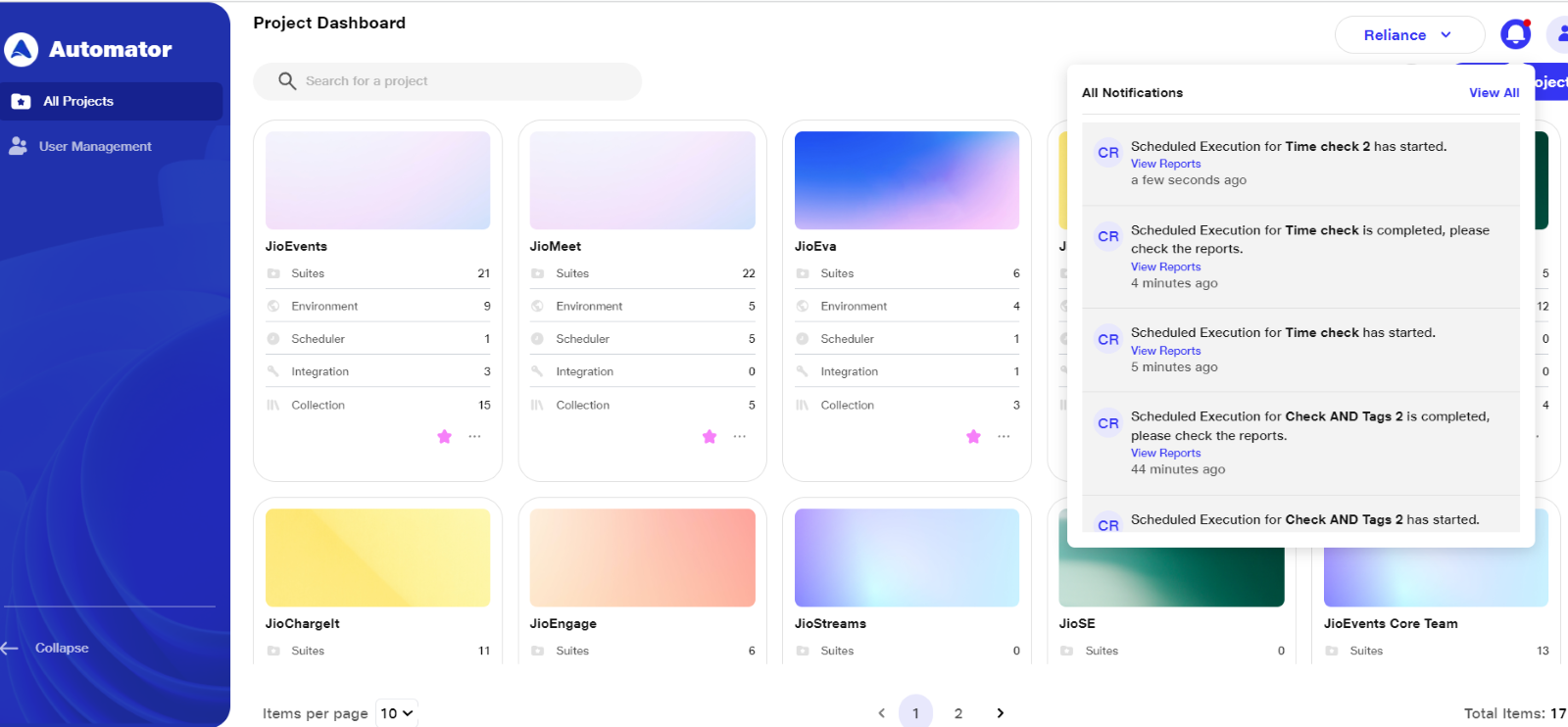Toggle favorite star on JioEvents card

click(x=445, y=436)
